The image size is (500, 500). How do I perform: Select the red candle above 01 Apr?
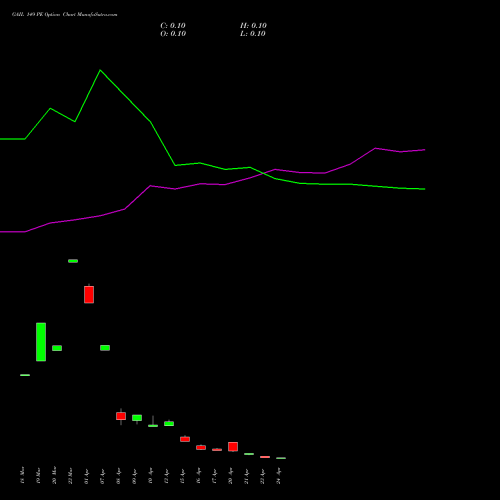[89, 294]
